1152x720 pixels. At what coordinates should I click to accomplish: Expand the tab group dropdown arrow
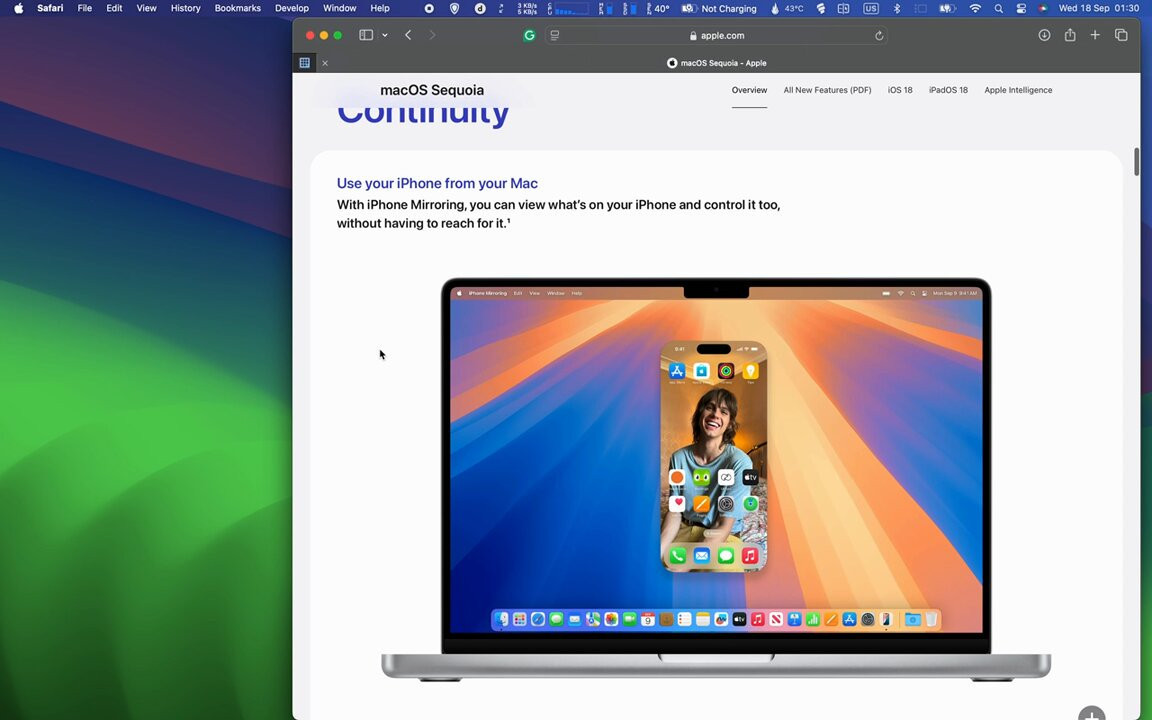point(384,35)
